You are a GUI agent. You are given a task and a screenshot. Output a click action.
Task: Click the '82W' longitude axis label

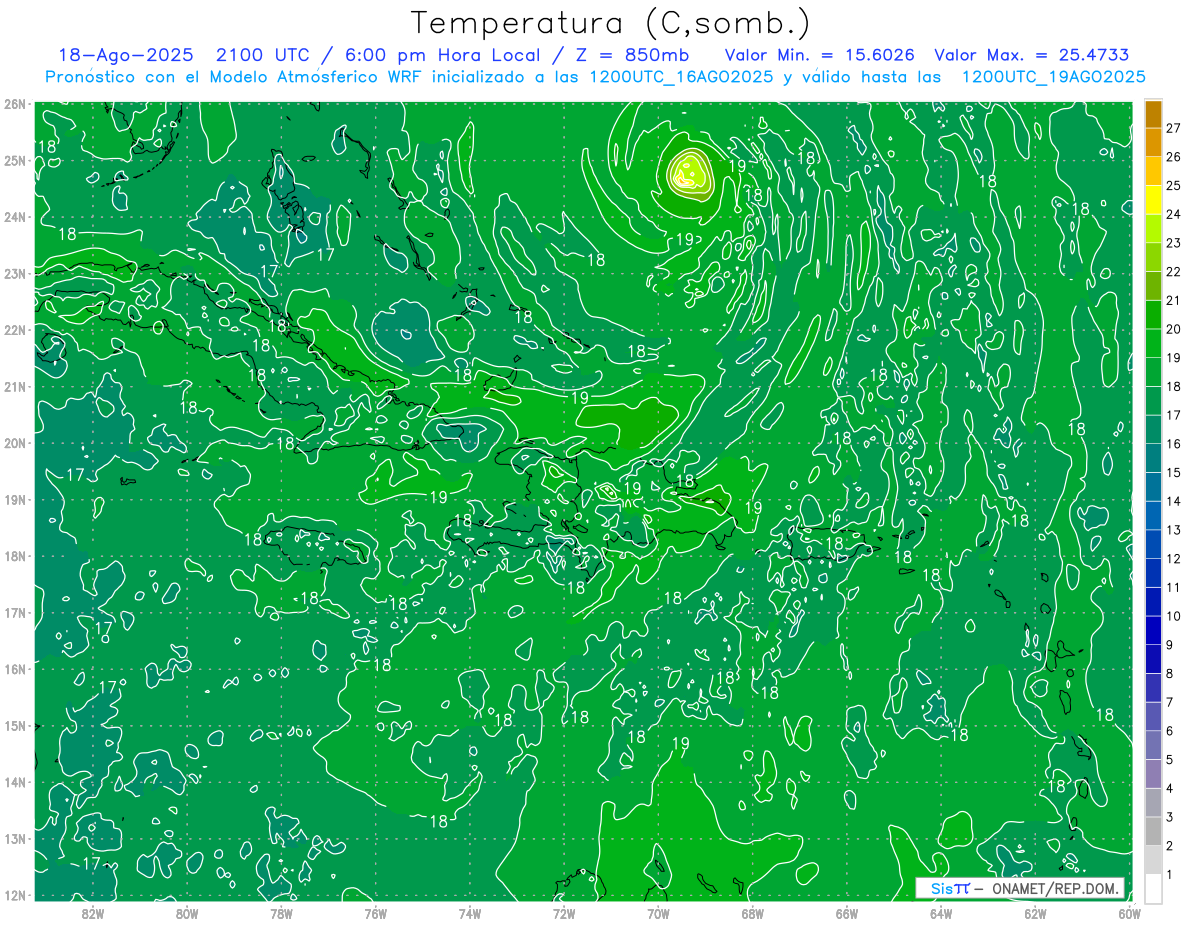tap(93, 913)
